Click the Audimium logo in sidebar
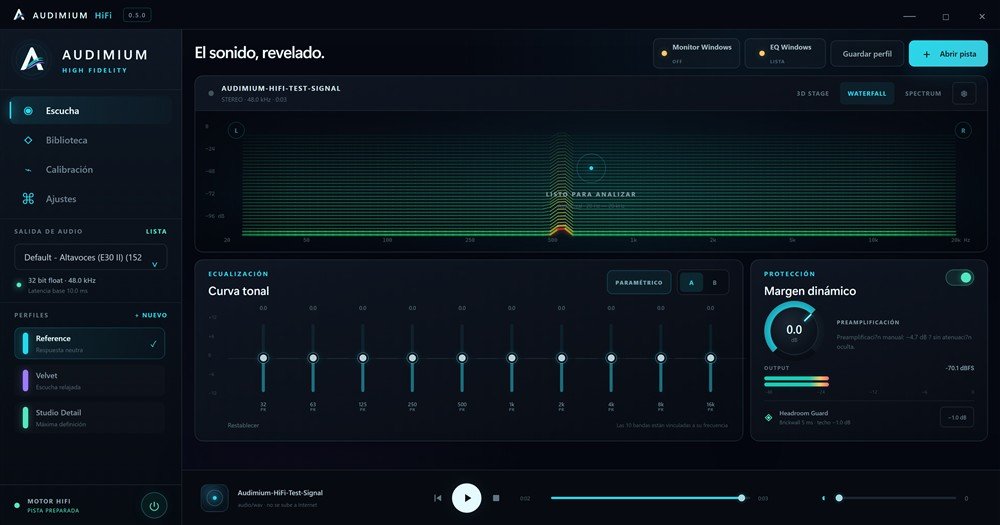Screen dimensions: 1000x525 pos(33,59)
